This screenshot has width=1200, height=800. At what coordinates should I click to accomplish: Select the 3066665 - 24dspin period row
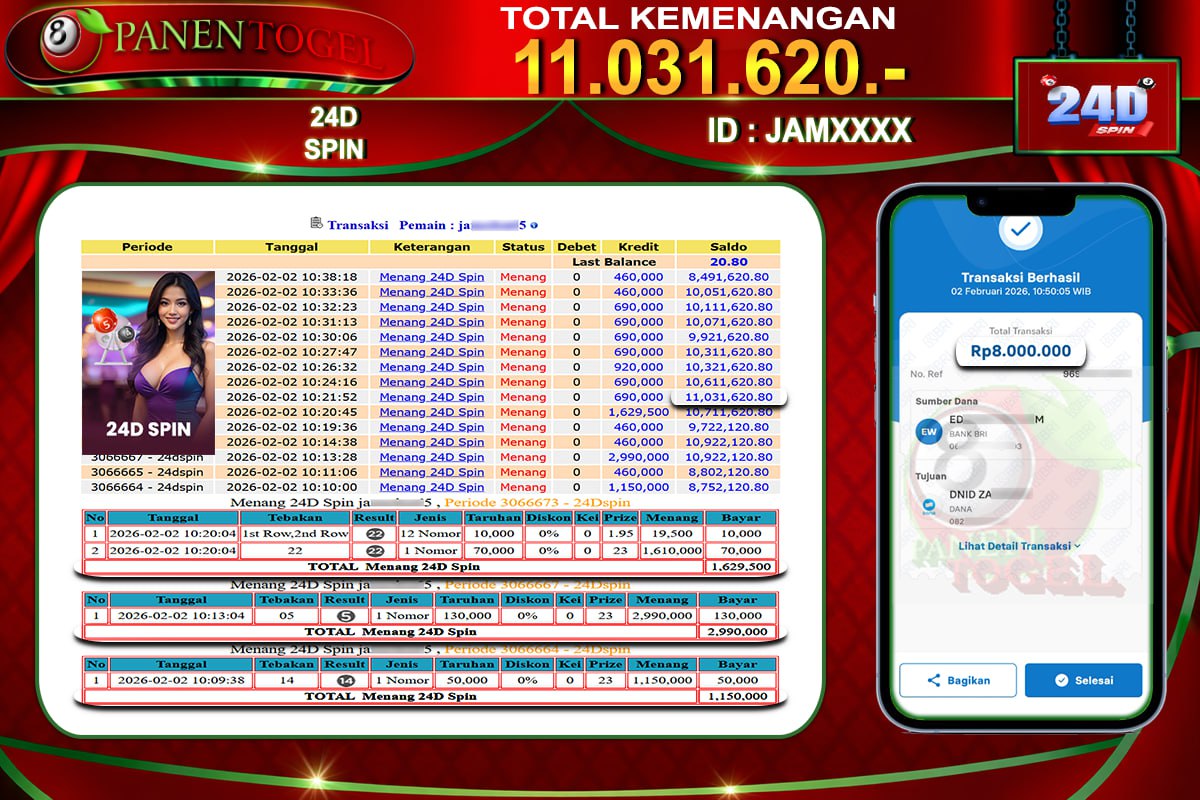pos(147,472)
